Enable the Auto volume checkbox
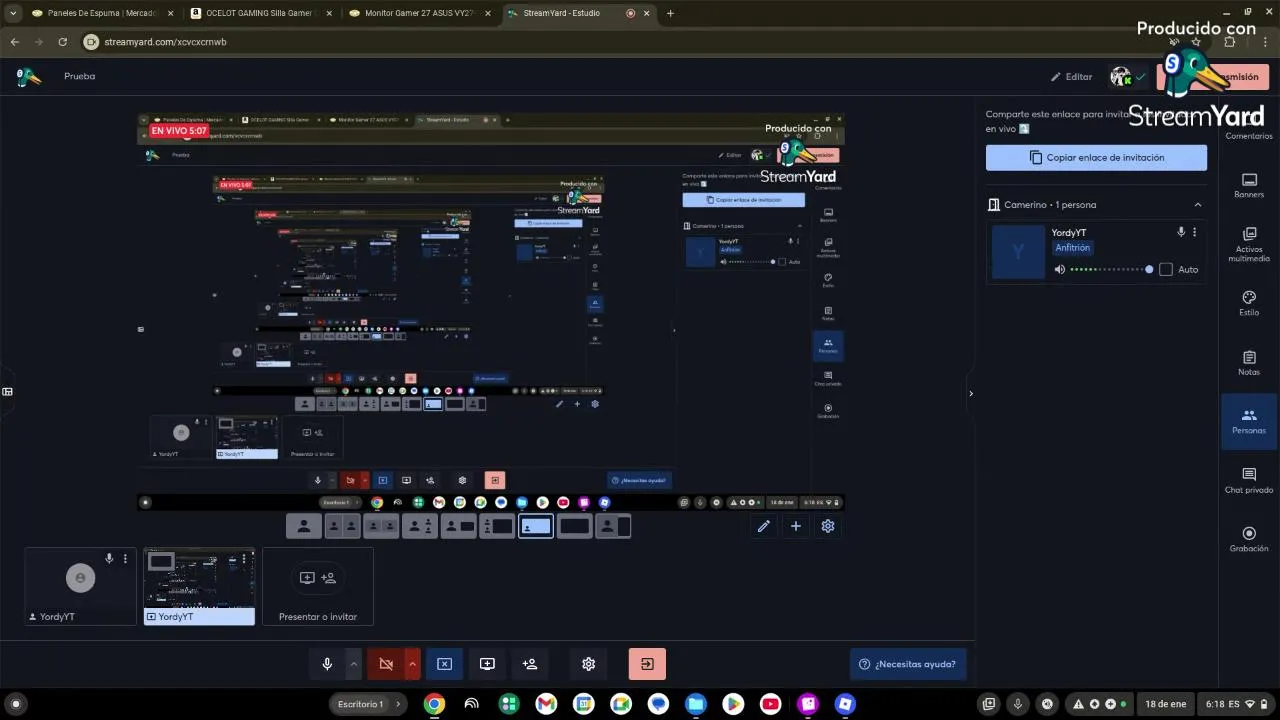The image size is (1280, 720). coord(1166,270)
